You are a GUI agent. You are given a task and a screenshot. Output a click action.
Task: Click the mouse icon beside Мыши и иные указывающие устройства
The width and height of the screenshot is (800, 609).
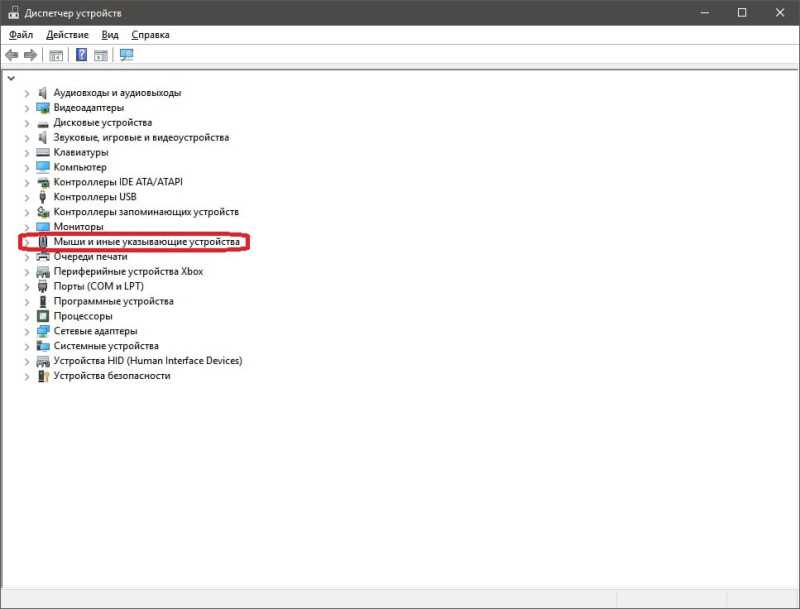coord(43,241)
